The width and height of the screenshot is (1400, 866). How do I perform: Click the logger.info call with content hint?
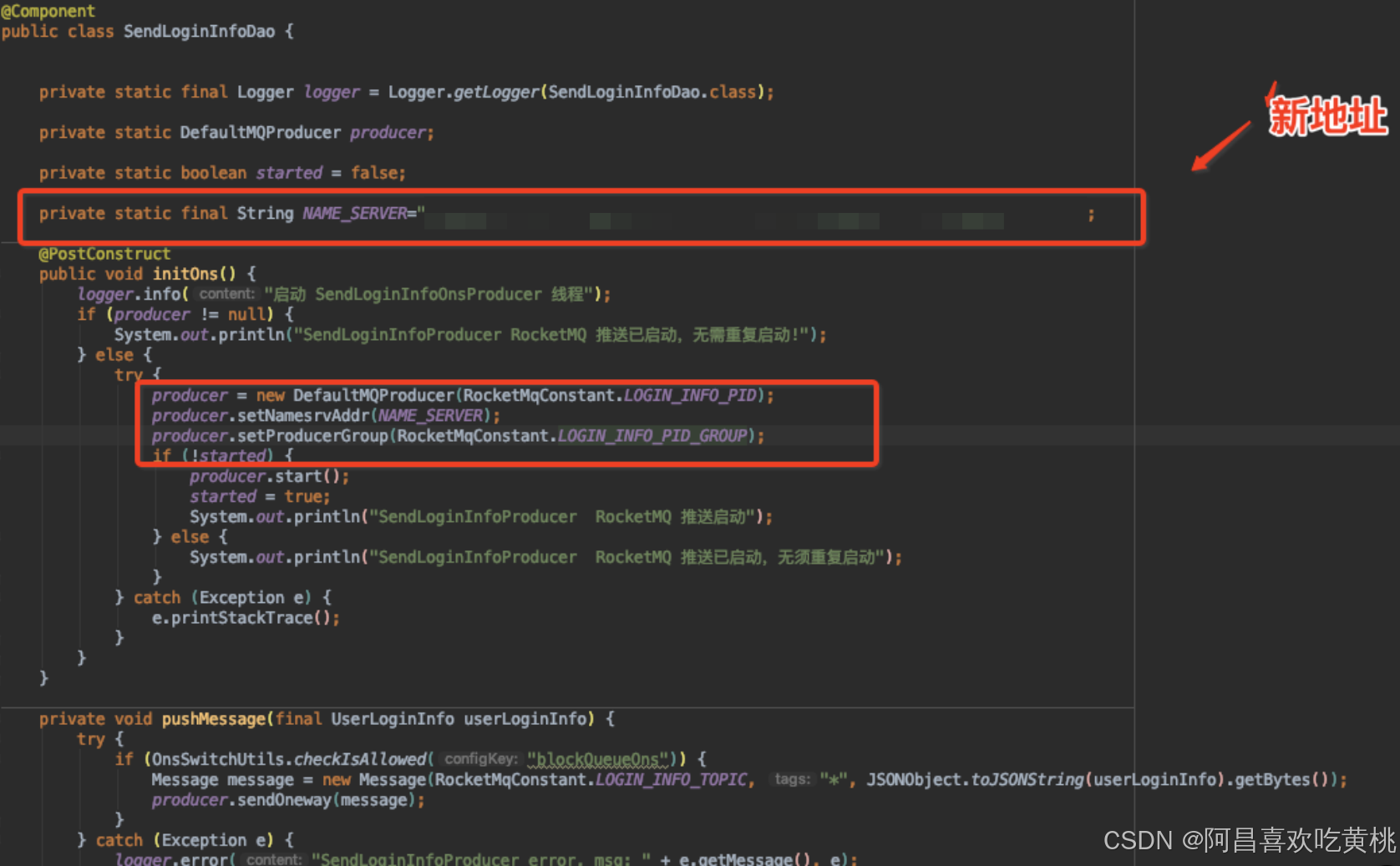point(344,294)
